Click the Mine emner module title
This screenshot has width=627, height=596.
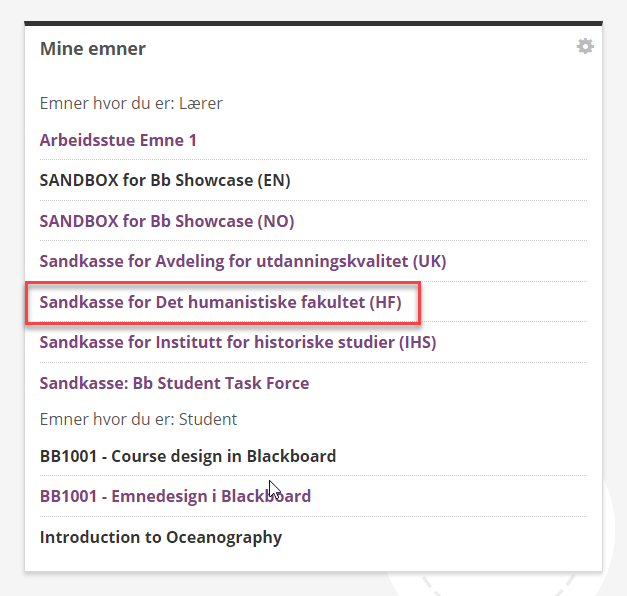[93, 49]
